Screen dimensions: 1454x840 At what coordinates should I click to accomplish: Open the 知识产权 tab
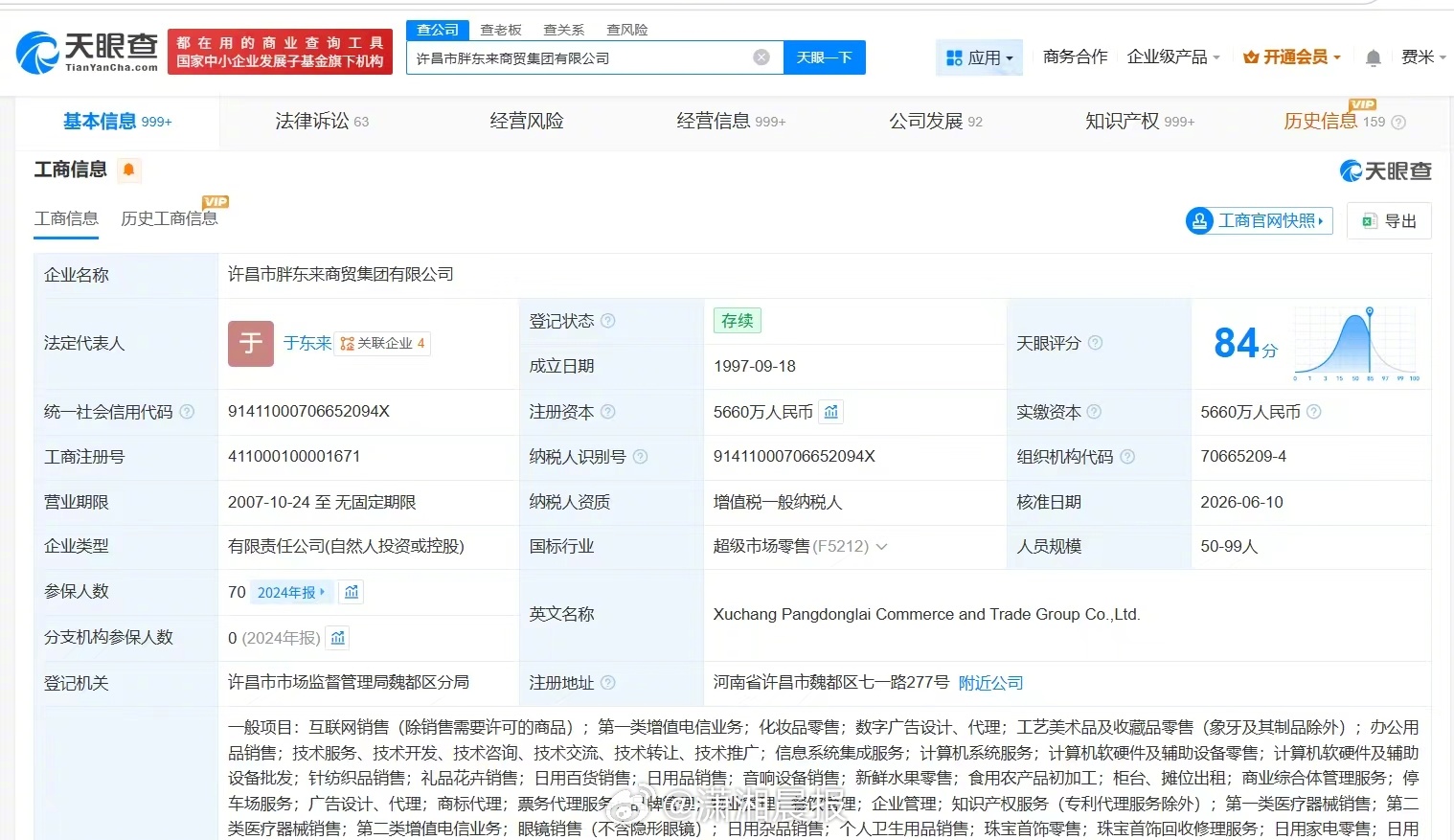[x=1140, y=122]
